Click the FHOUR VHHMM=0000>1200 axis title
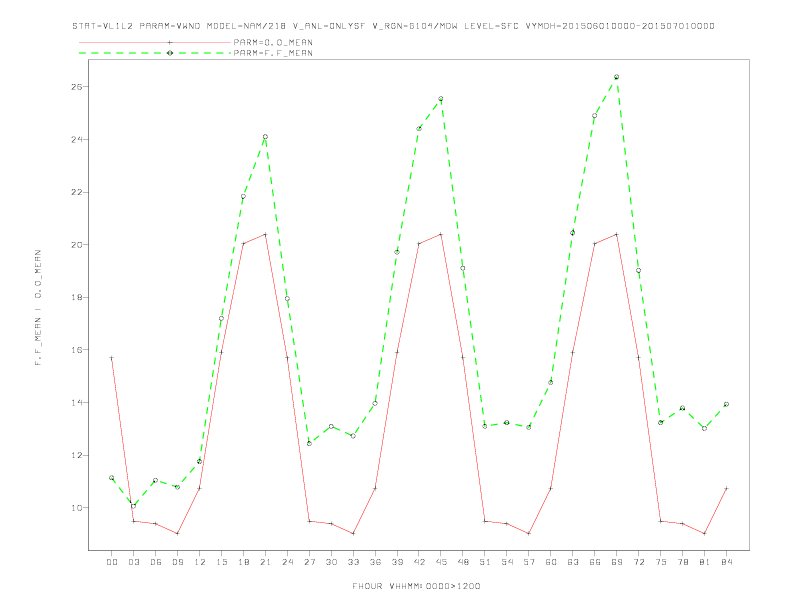 pyautogui.click(x=416, y=586)
